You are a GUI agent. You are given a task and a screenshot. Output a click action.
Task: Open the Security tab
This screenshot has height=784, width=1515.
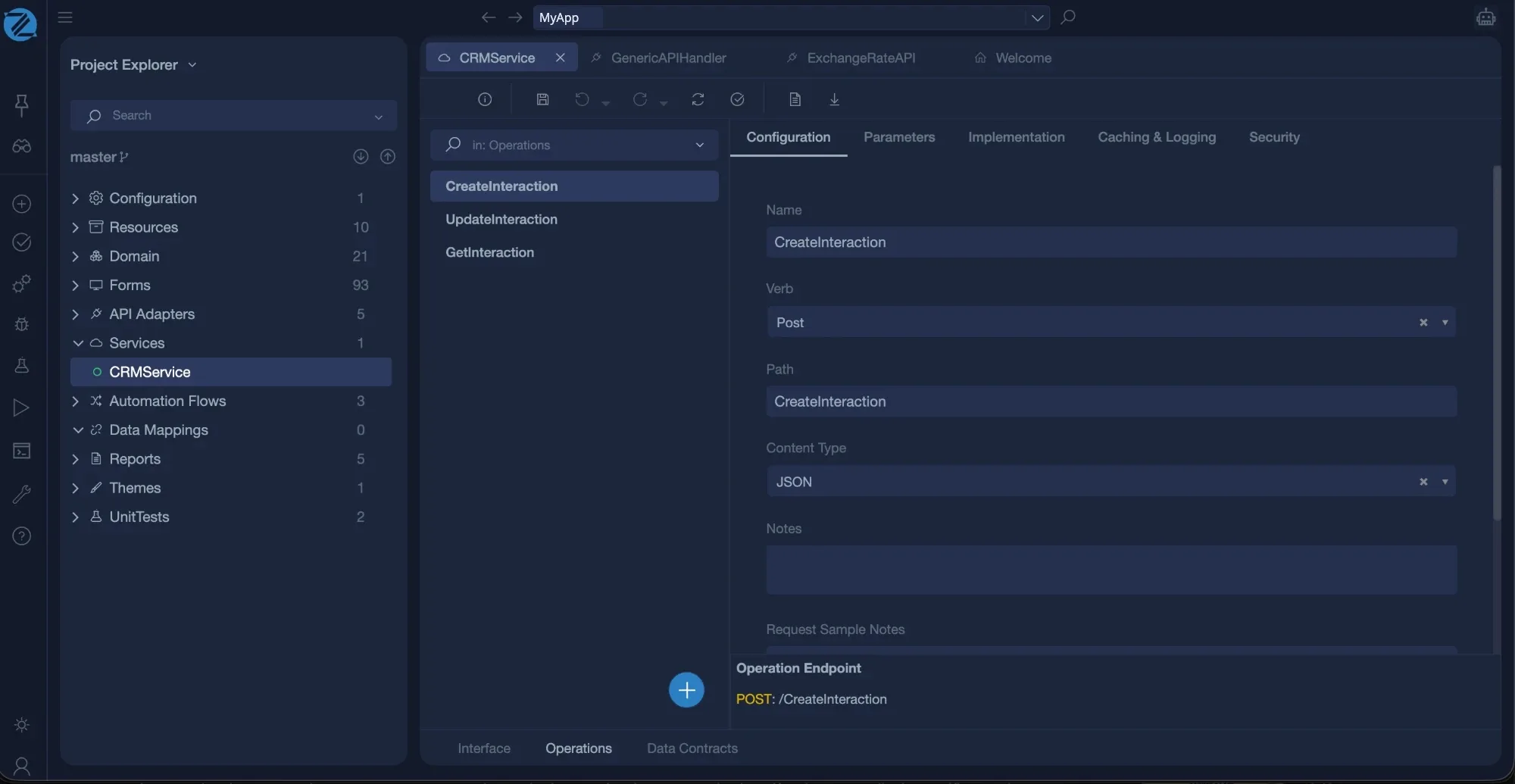coord(1274,137)
